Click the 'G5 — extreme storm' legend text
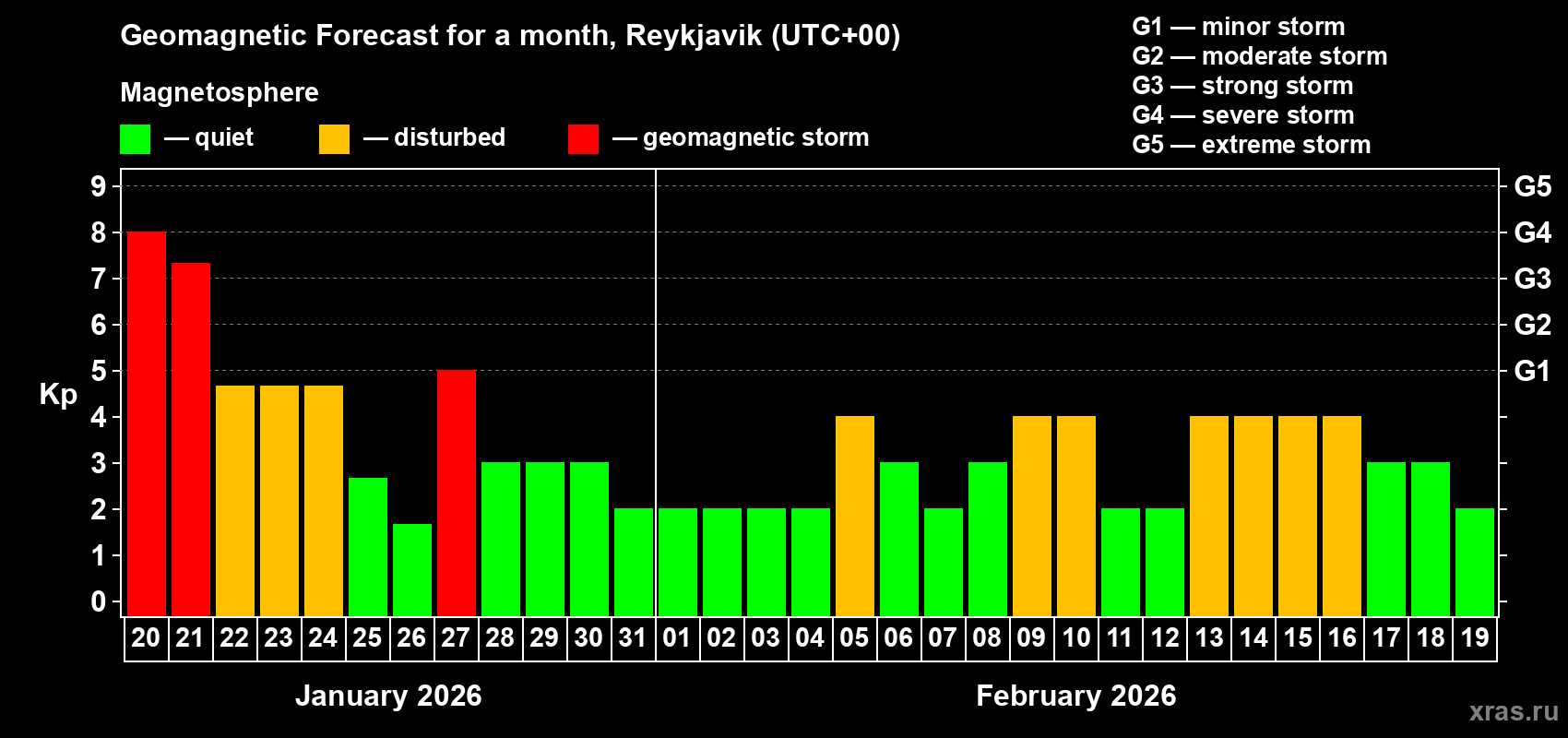 click(1252, 145)
